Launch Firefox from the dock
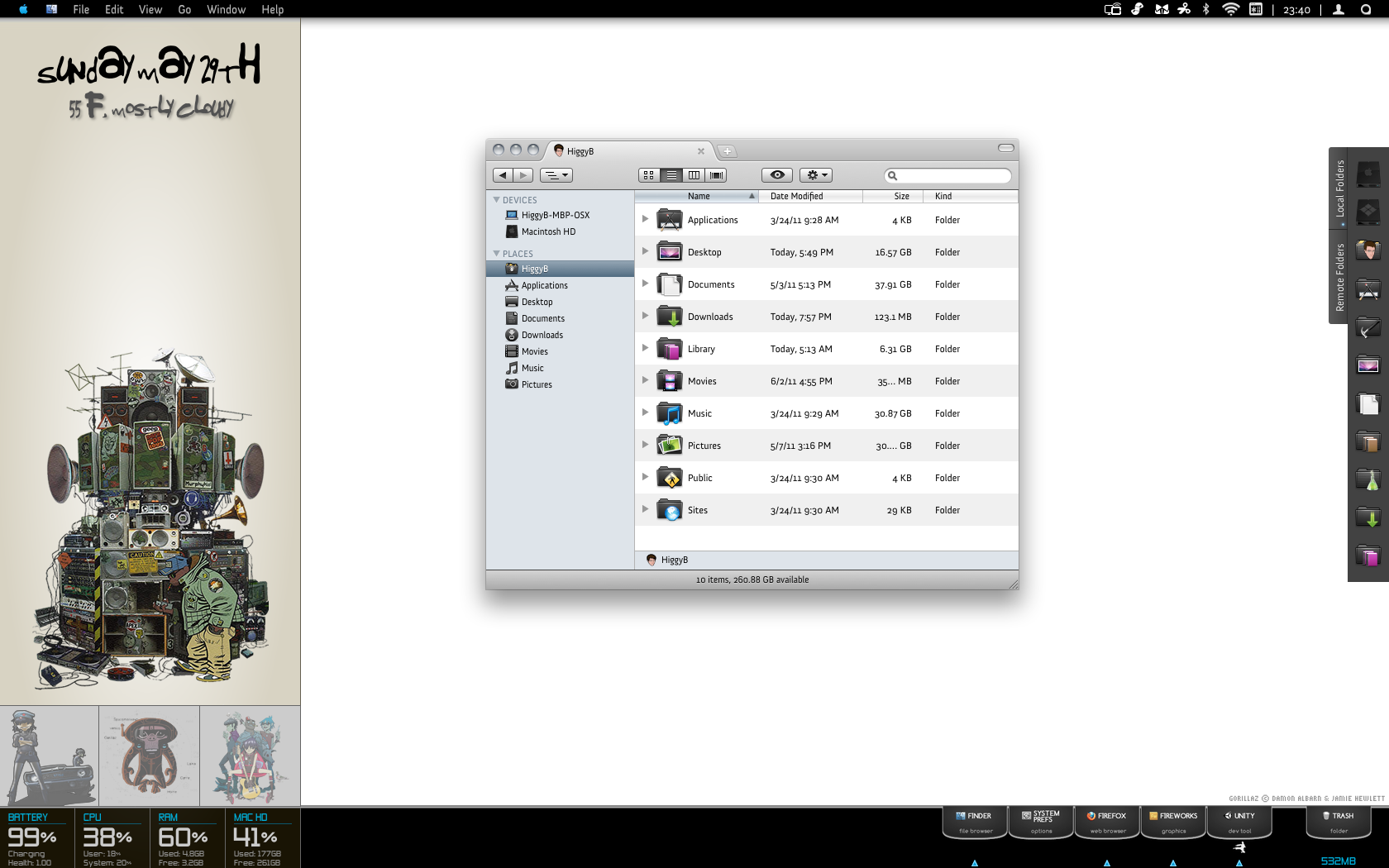Image resolution: width=1389 pixels, height=868 pixels. [1107, 823]
